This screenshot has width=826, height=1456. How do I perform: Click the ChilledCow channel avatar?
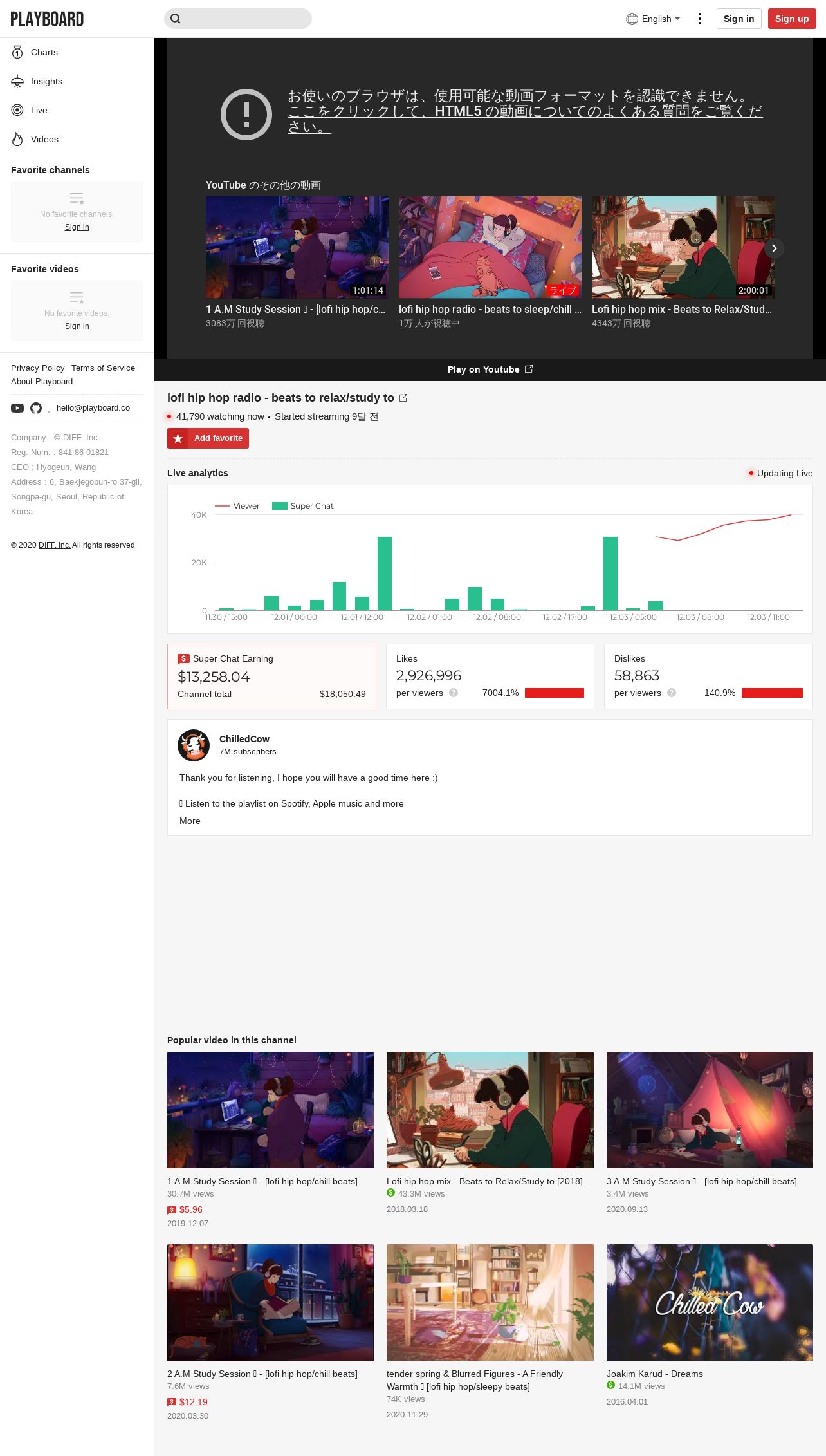(194, 745)
